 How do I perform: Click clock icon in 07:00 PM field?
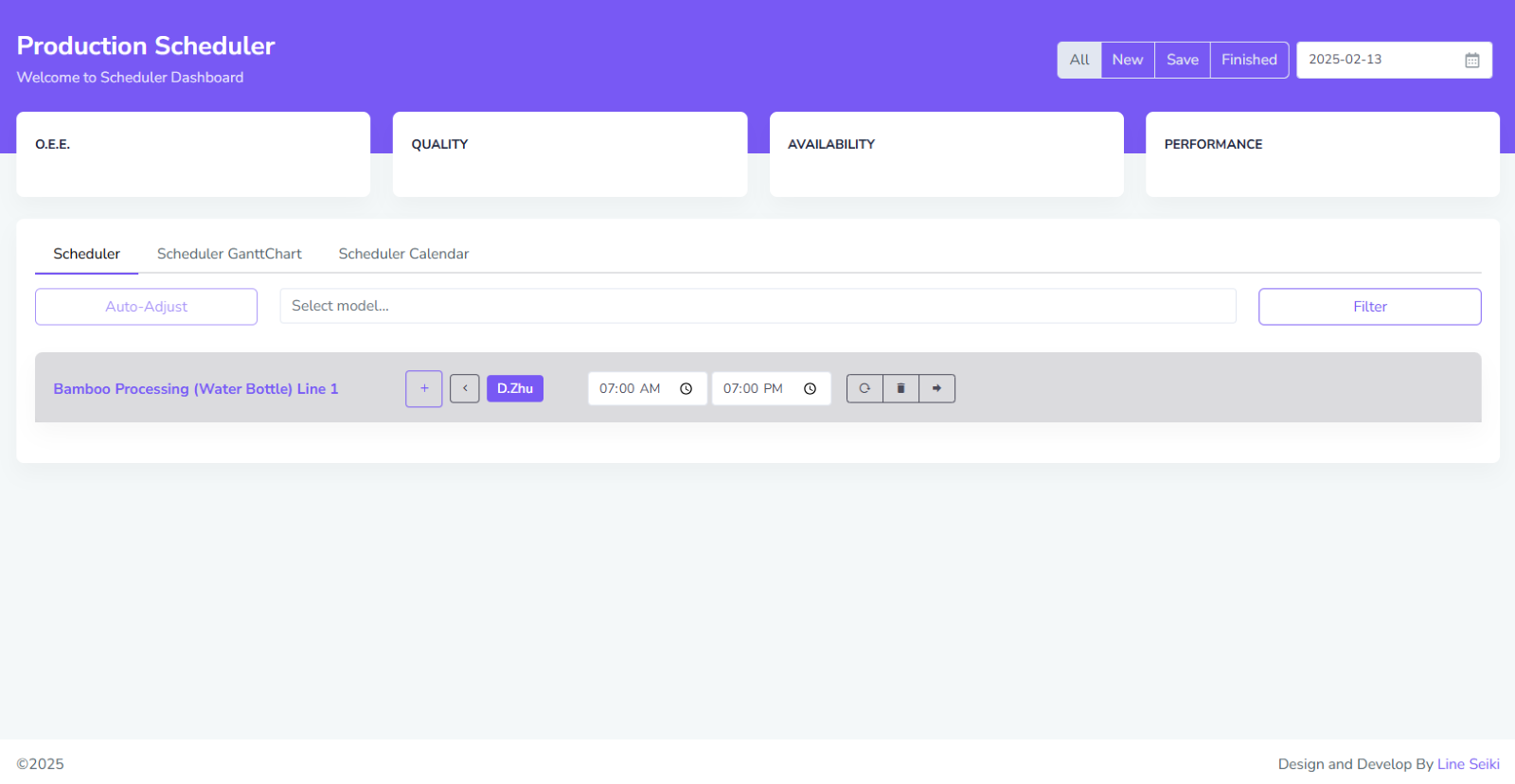[811, 389]
